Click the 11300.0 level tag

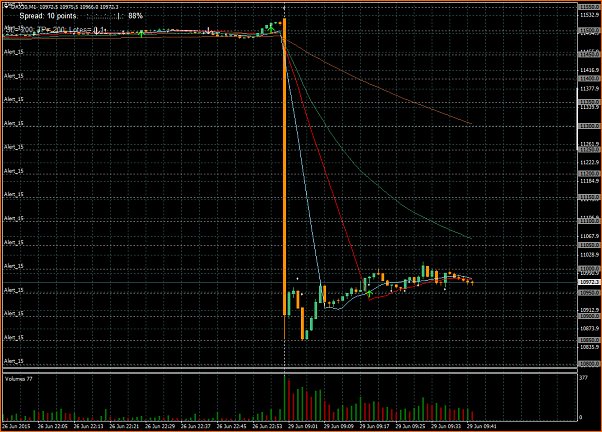(589, 126)
